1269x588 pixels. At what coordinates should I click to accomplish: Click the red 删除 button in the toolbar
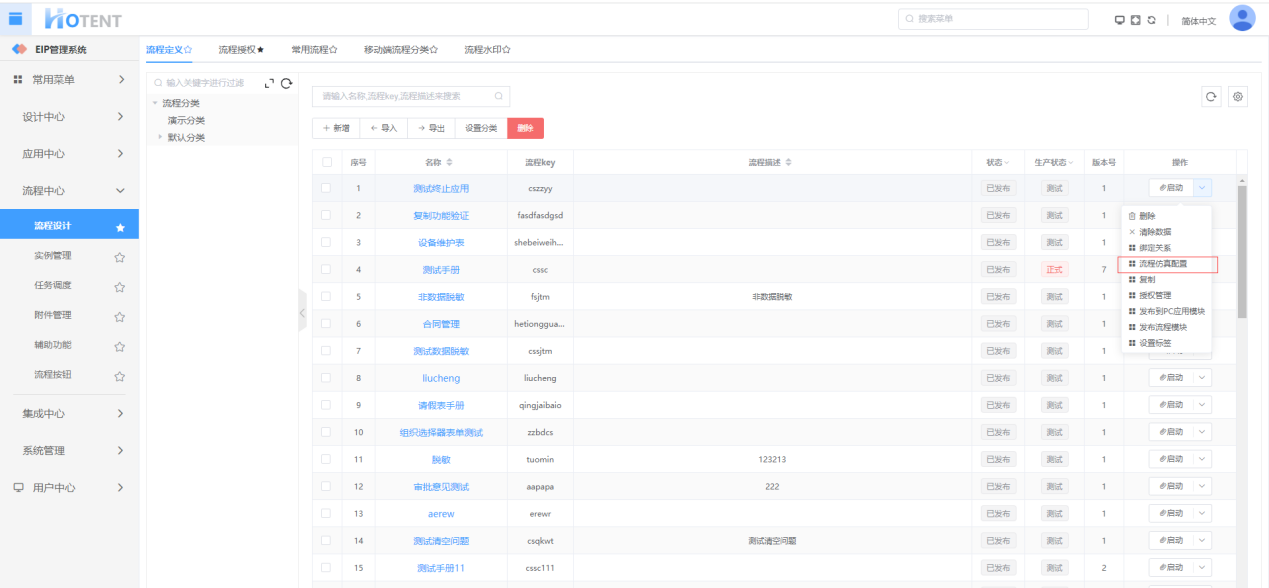tap(525, 128)
